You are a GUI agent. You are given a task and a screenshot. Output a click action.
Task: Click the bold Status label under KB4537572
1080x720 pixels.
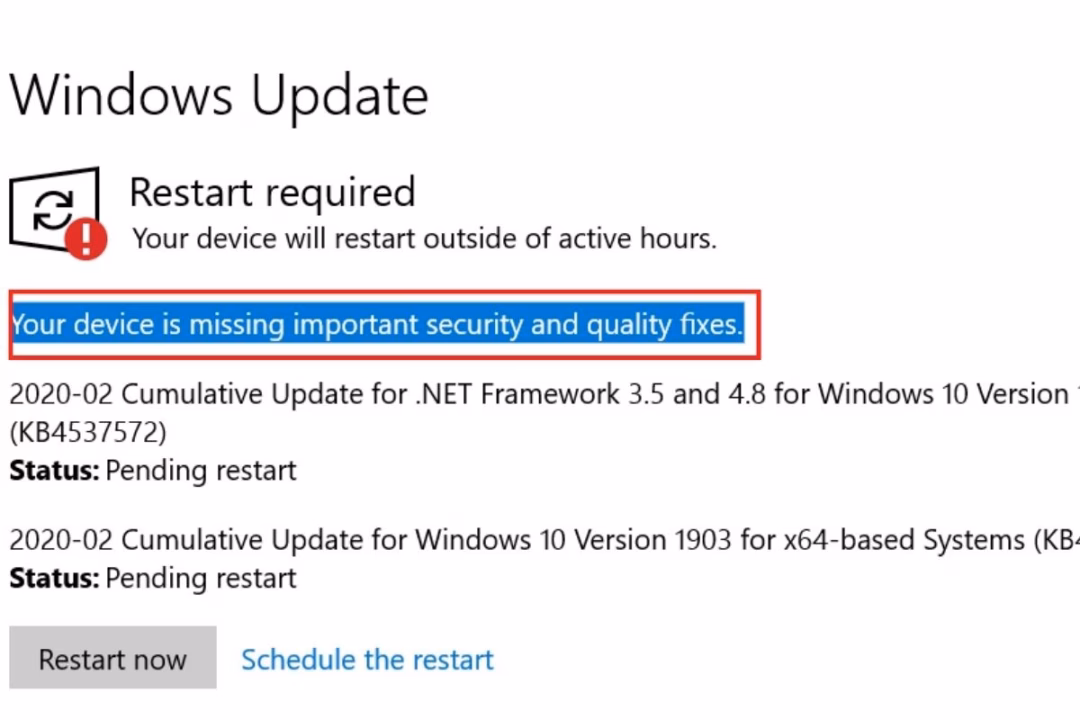(54, 470)
